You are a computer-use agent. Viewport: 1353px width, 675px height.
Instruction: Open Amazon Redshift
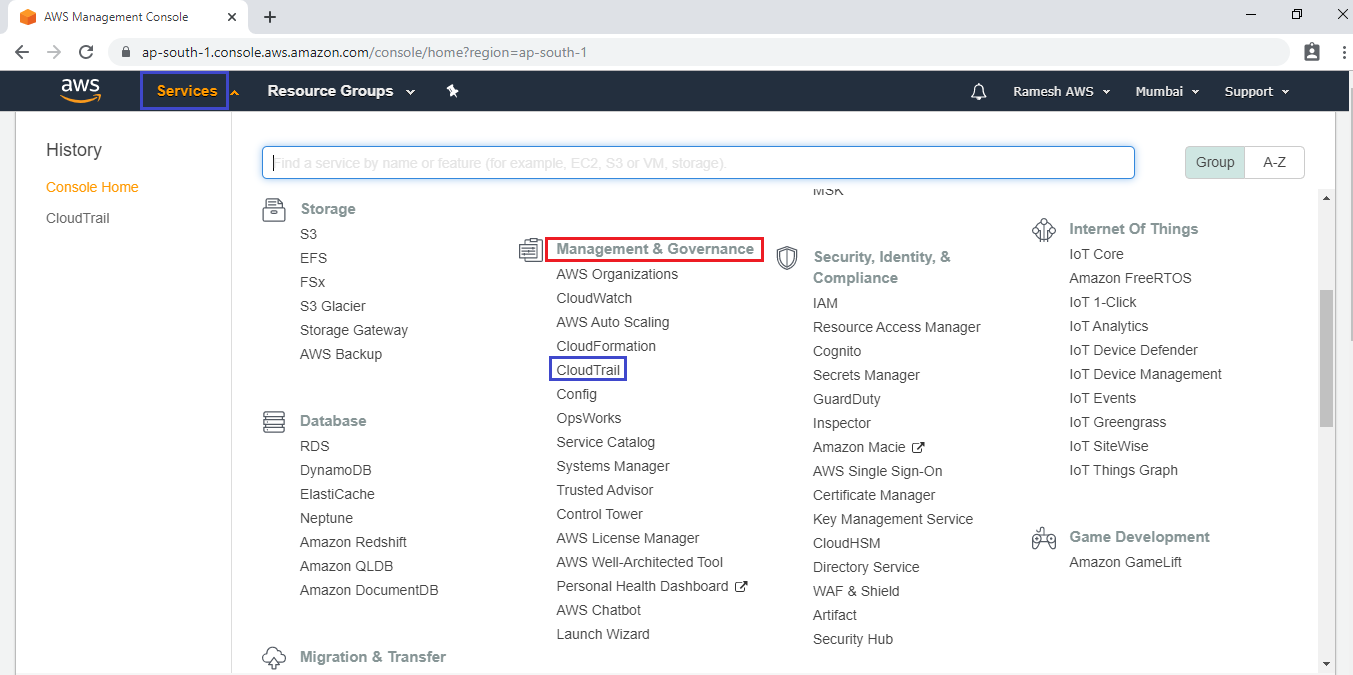(353, 542)
